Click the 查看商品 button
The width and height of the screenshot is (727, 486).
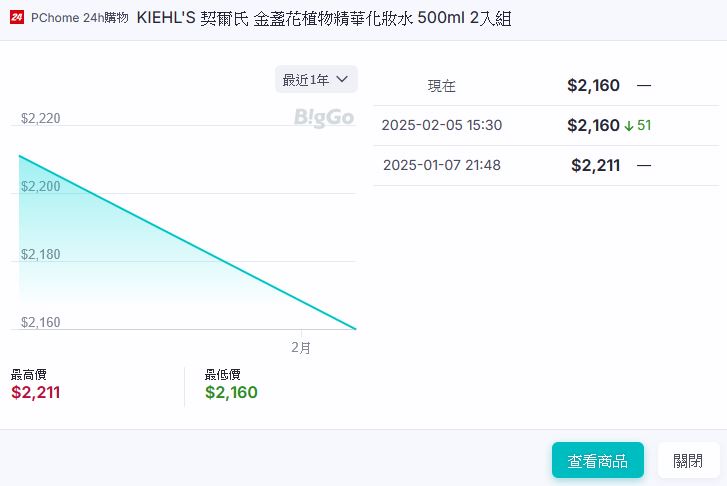point(597,460)
